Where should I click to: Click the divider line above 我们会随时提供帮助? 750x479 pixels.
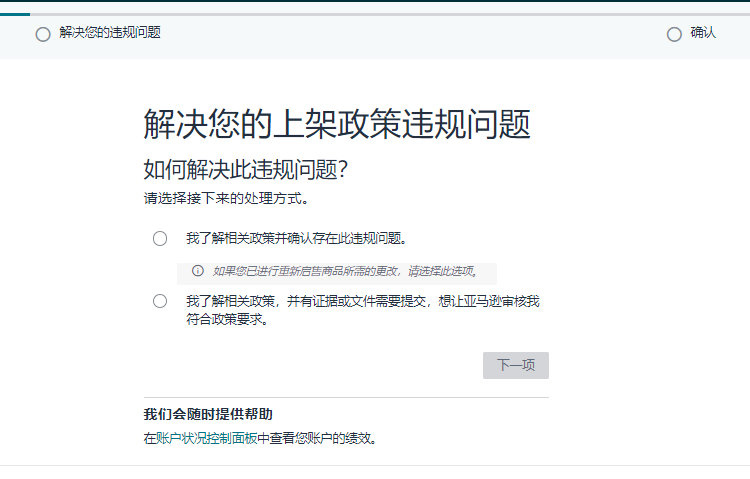(x=346, y=397)
